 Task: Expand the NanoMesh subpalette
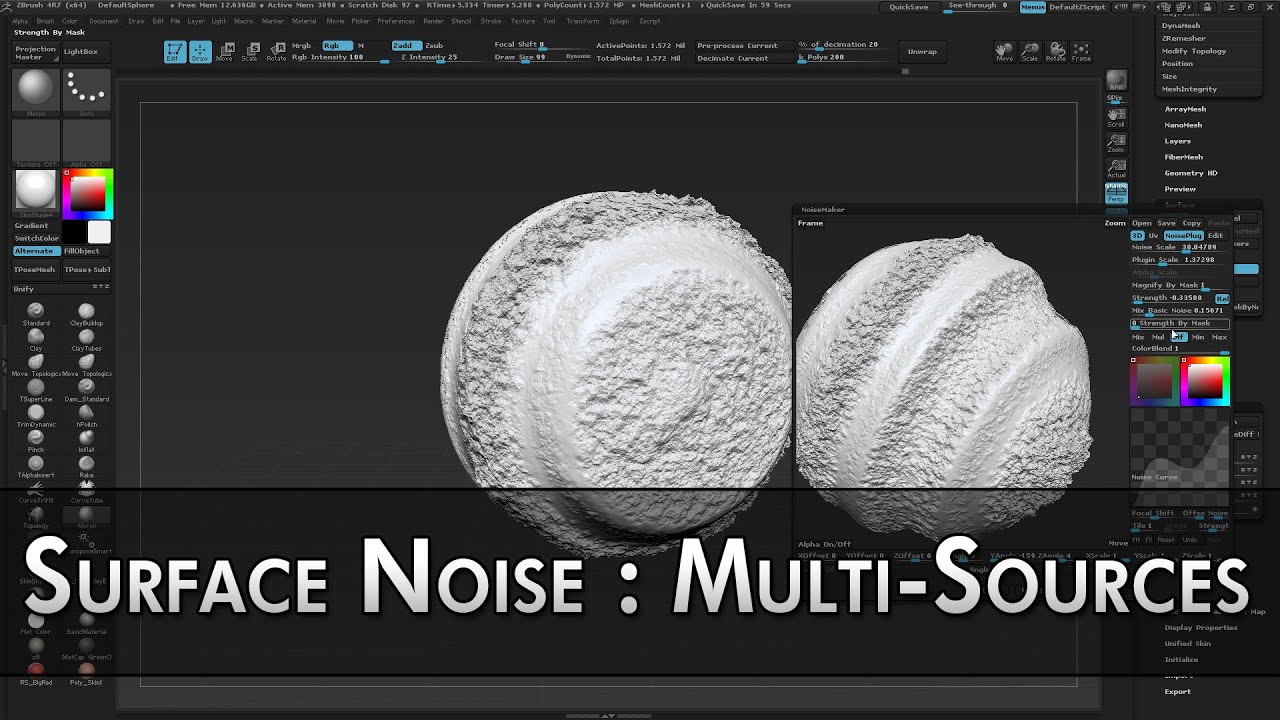point(1183,125)
